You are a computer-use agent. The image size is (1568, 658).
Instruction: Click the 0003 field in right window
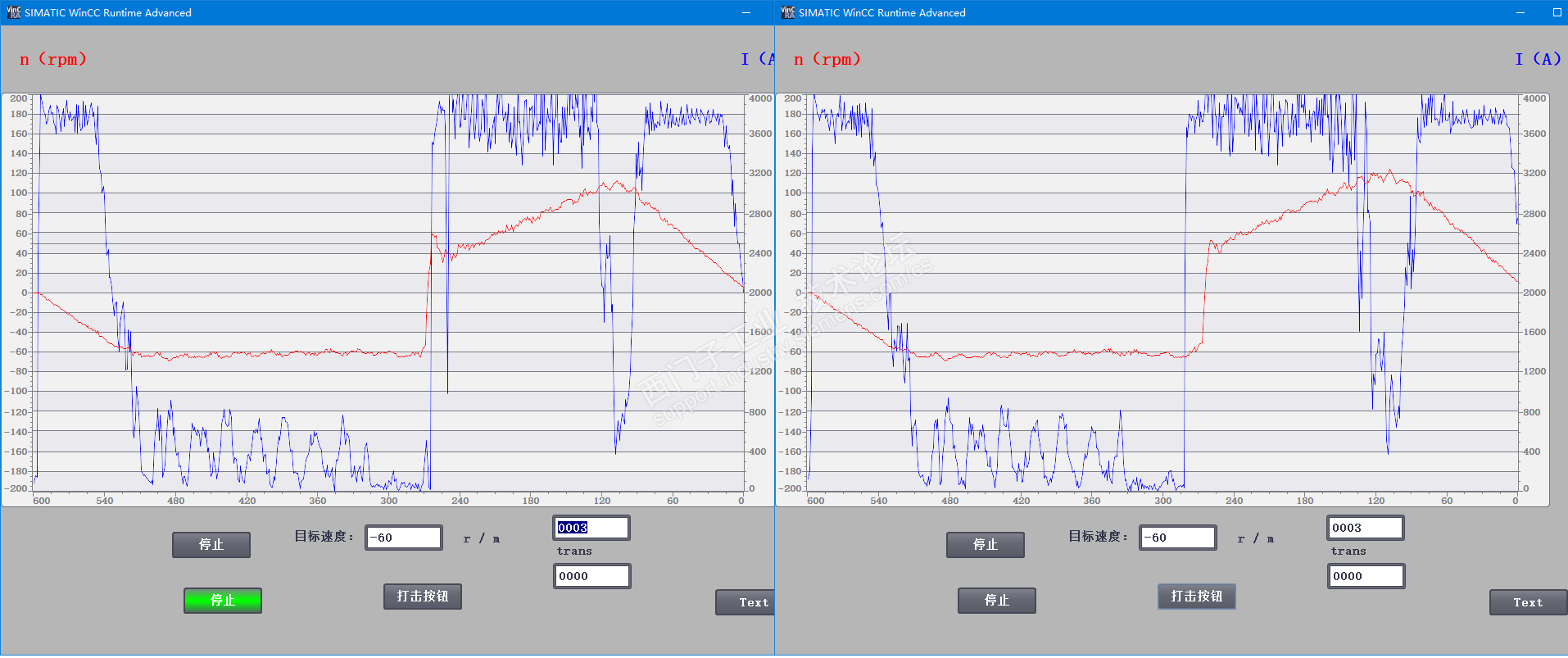pyautogui.click(x=1366, y=528)
